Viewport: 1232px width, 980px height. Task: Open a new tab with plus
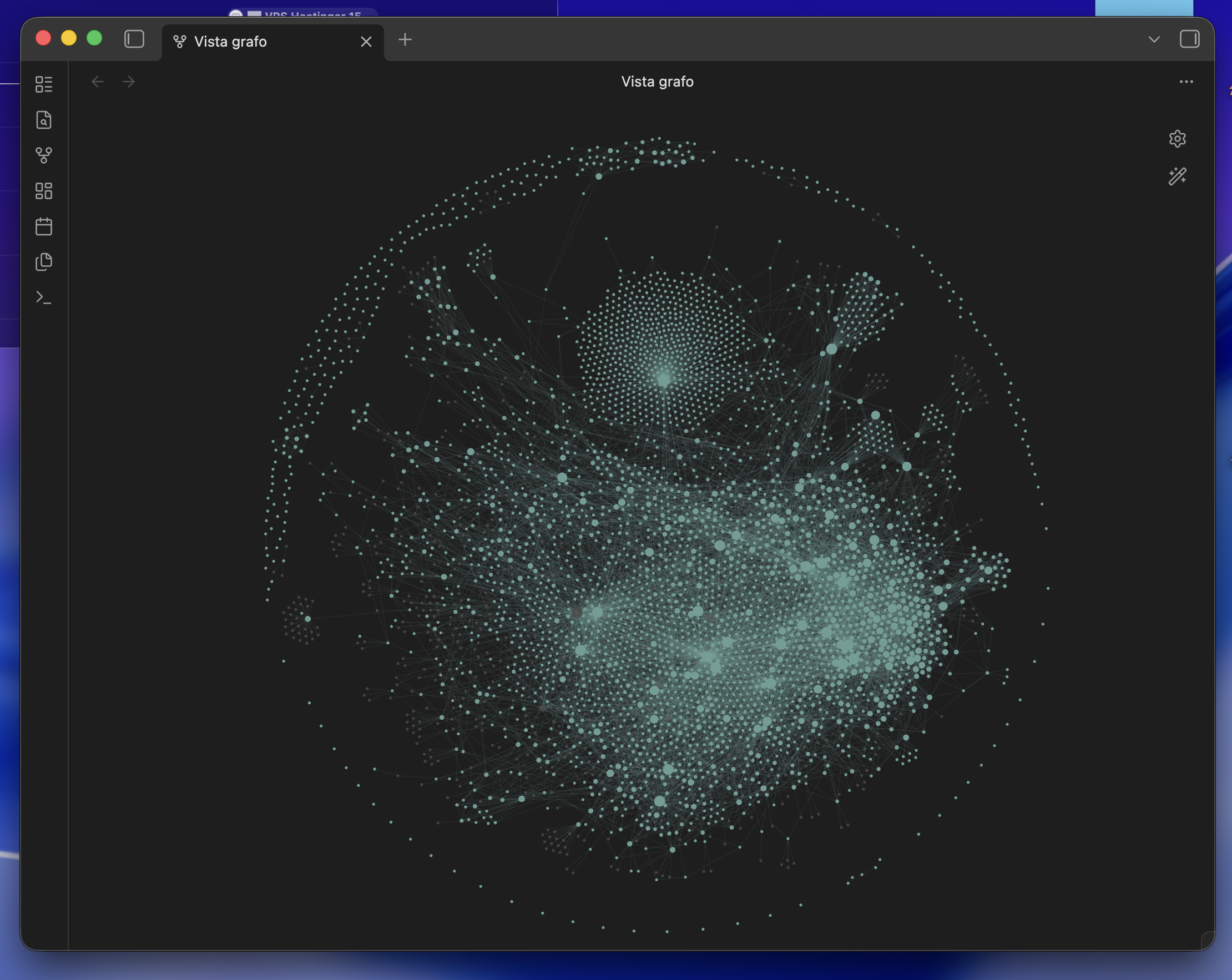405,40
